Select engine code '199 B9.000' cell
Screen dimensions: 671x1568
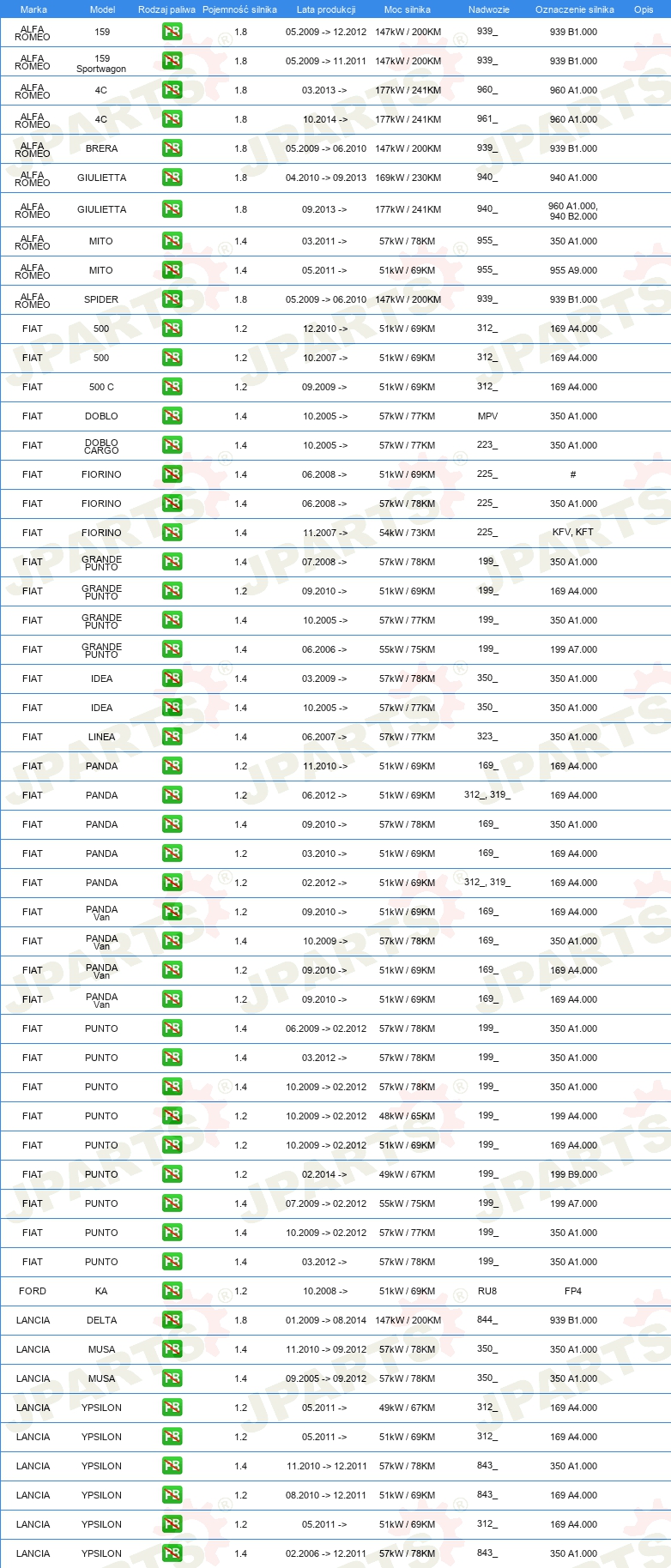573,1174
